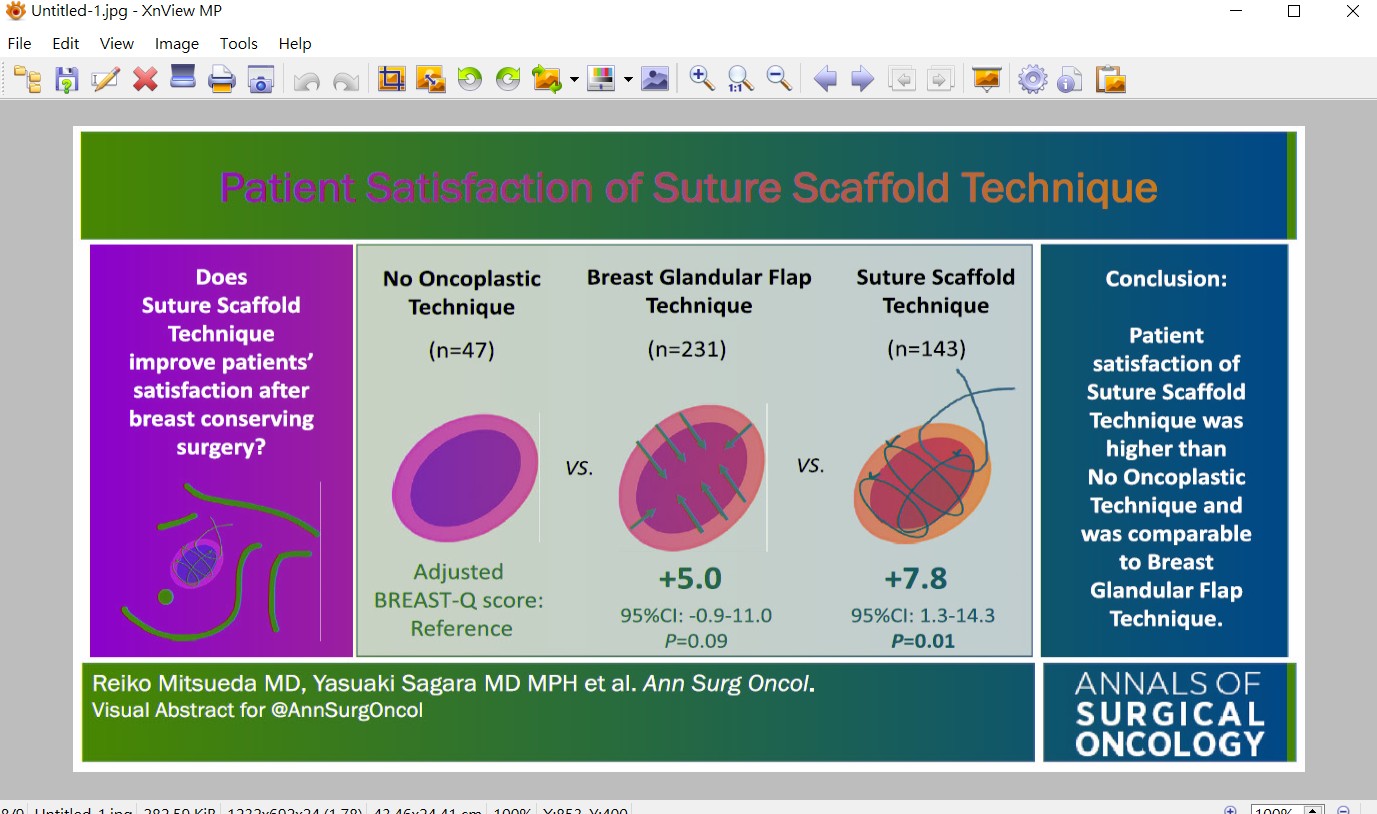Click the red X delete file icon
1377x814 pixels.
[145, 79]
